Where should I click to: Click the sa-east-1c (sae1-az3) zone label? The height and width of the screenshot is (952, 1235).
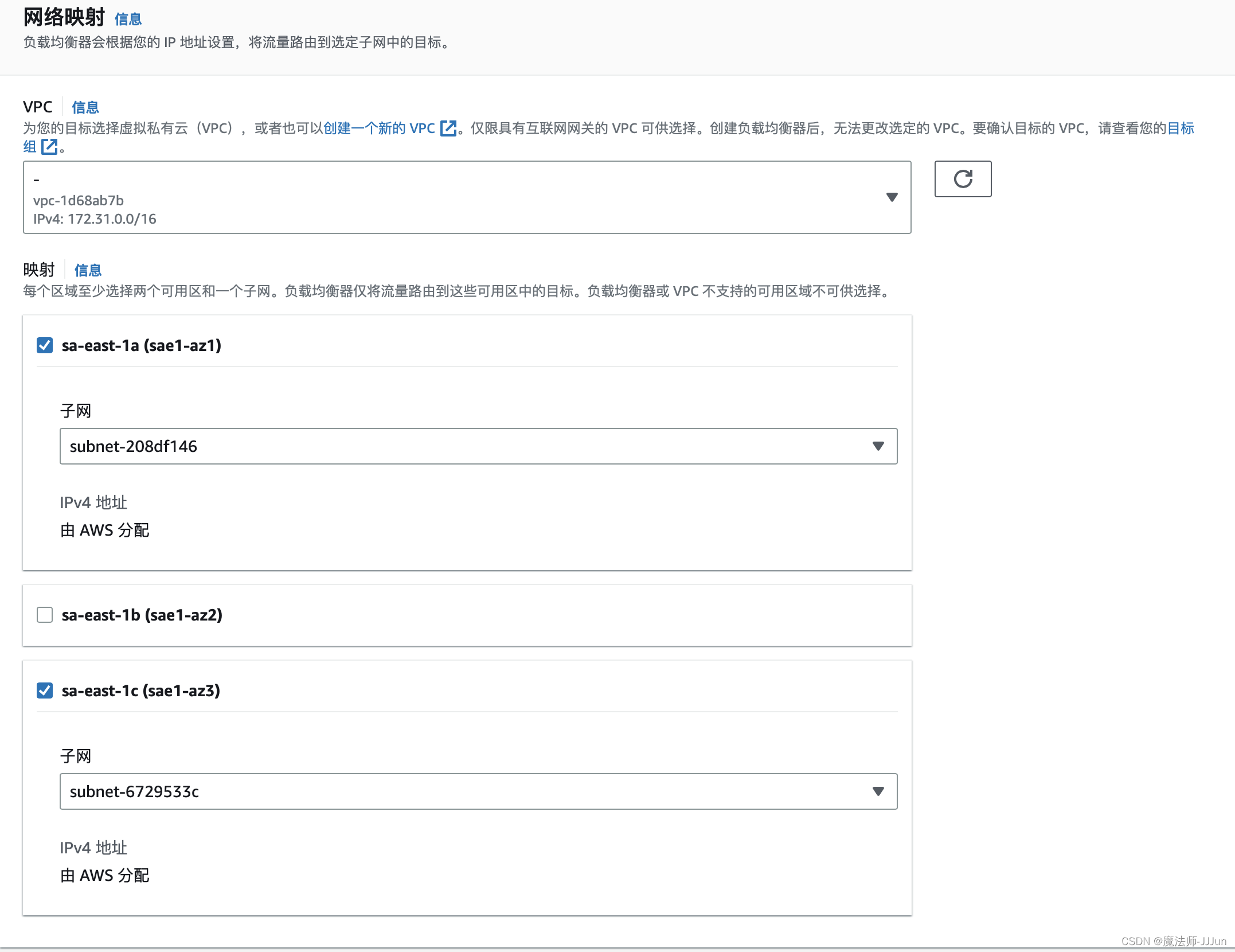pyautogui.click(x=141, y=690)
